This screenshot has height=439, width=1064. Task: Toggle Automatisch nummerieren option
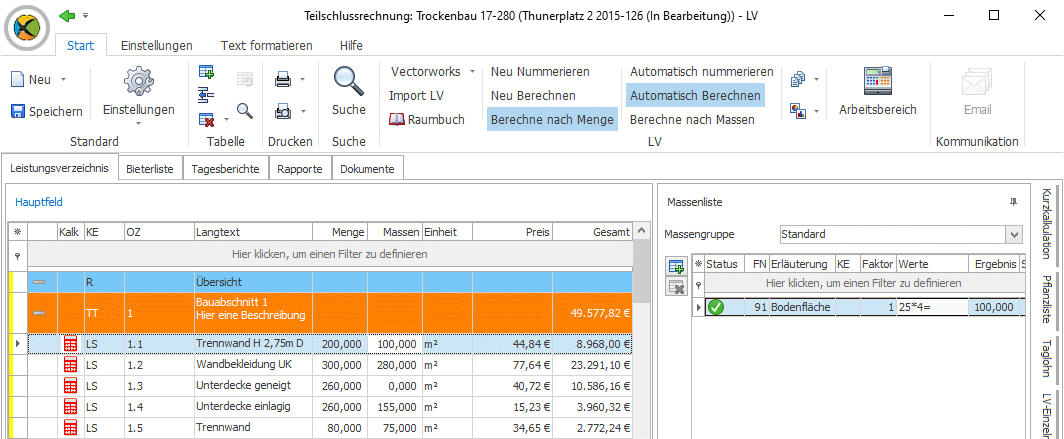pyautogui.click(x=702, y=71)
